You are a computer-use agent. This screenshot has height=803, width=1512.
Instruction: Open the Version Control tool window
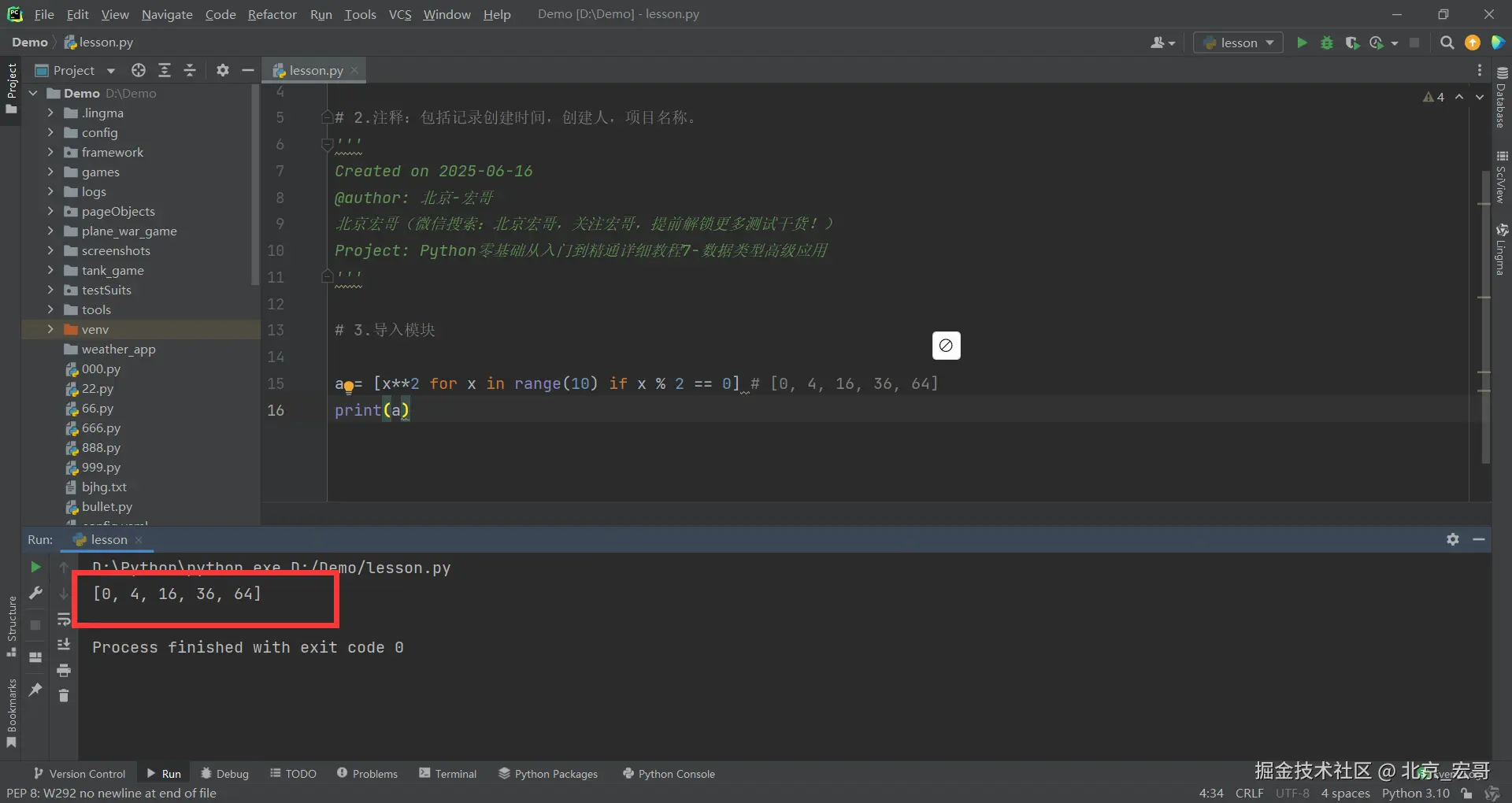click(80, 774)
